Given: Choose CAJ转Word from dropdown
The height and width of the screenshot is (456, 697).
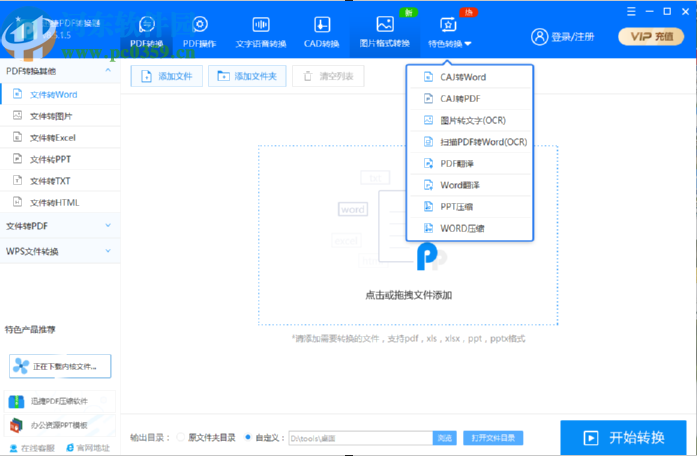Looking at the screenshot, I should (470, 77).
